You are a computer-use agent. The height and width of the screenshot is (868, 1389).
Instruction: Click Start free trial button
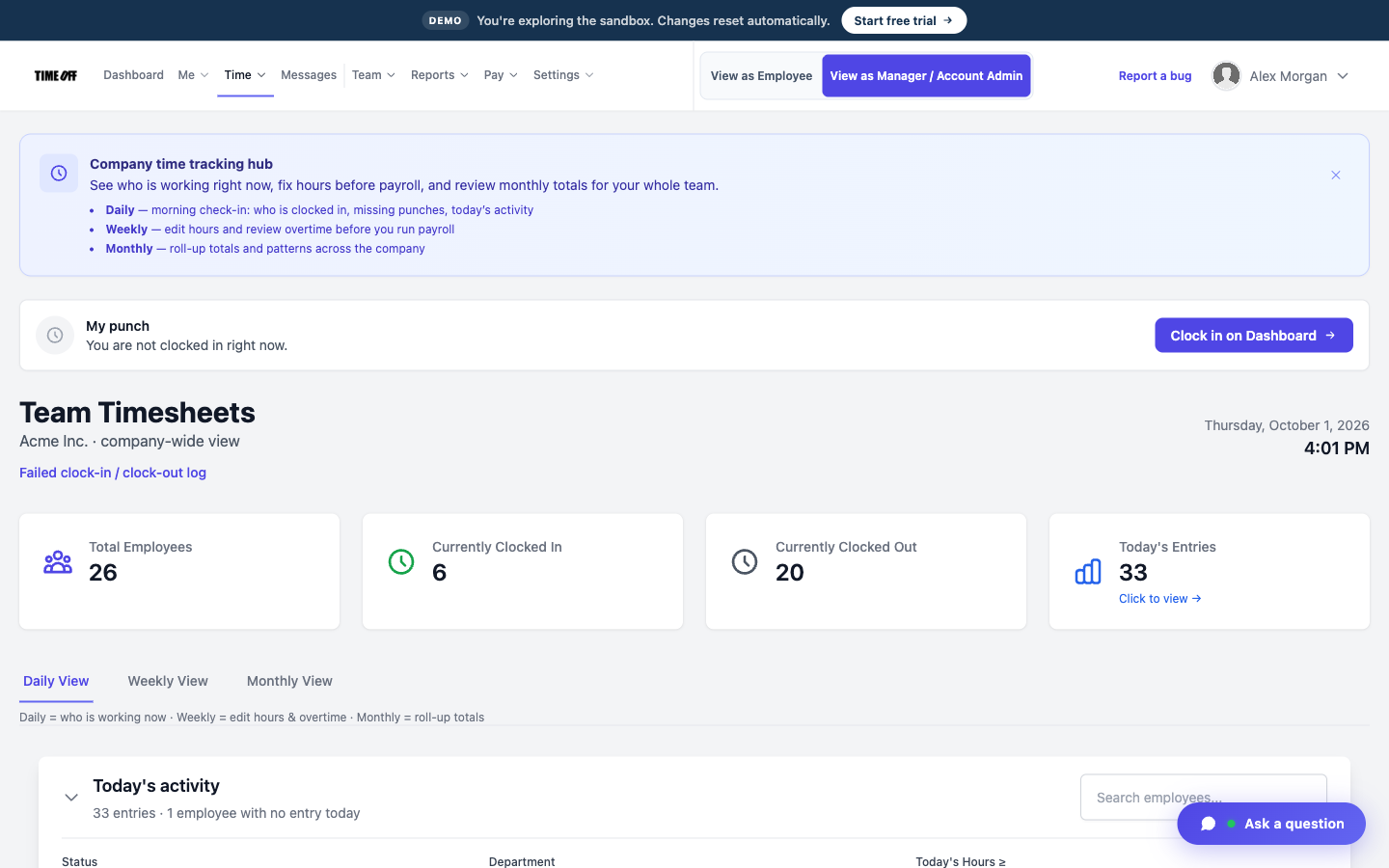[904, 20]
